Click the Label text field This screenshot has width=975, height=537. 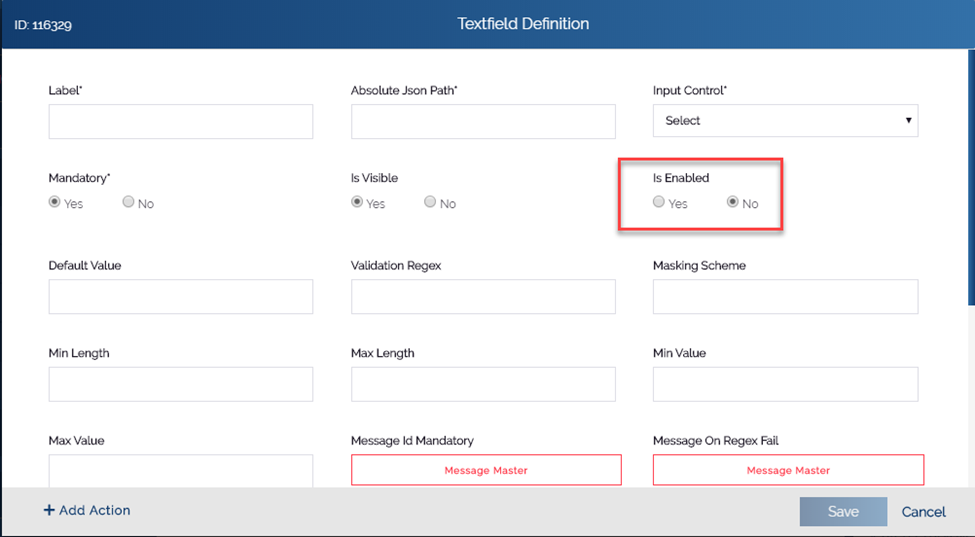tap(181, 121)
